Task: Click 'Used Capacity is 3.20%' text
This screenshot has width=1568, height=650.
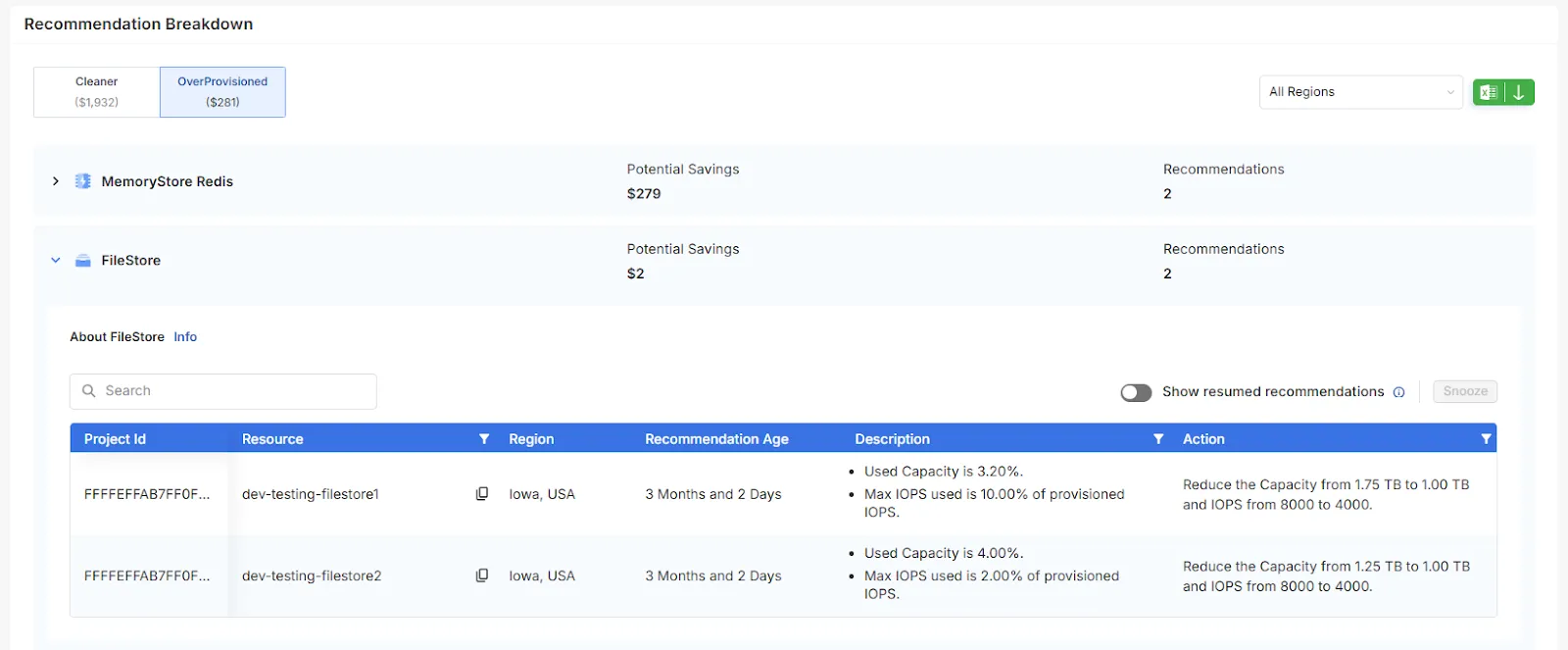Action: [x=944, y=472]
